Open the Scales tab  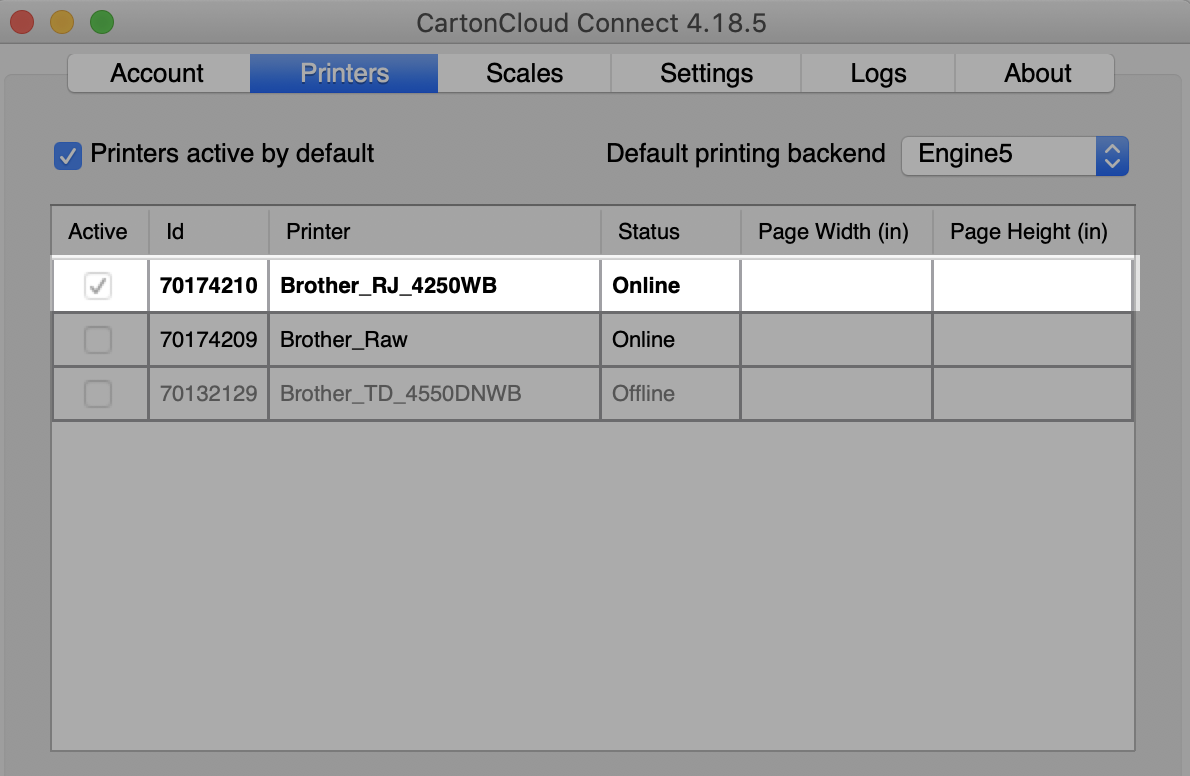point(524,72)
